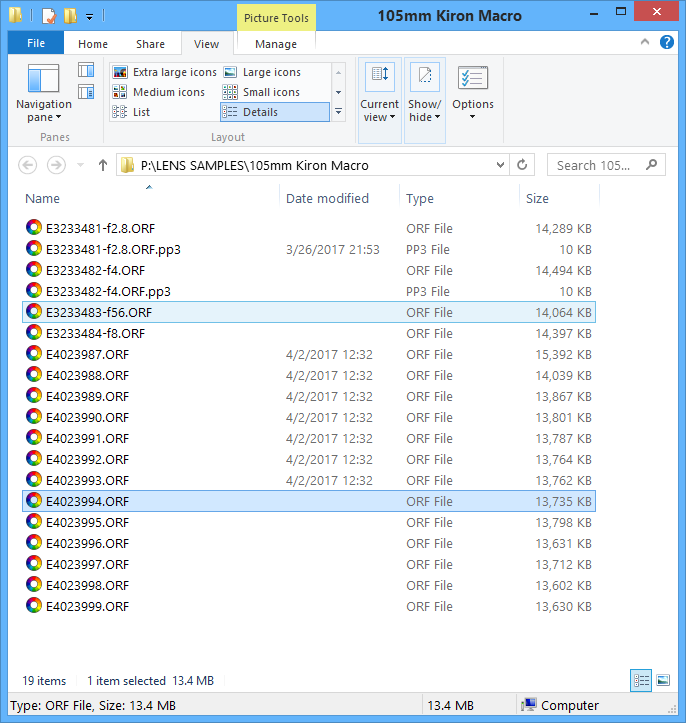
Task: Click the Forward navigation arrow
Action: (56, 165)
